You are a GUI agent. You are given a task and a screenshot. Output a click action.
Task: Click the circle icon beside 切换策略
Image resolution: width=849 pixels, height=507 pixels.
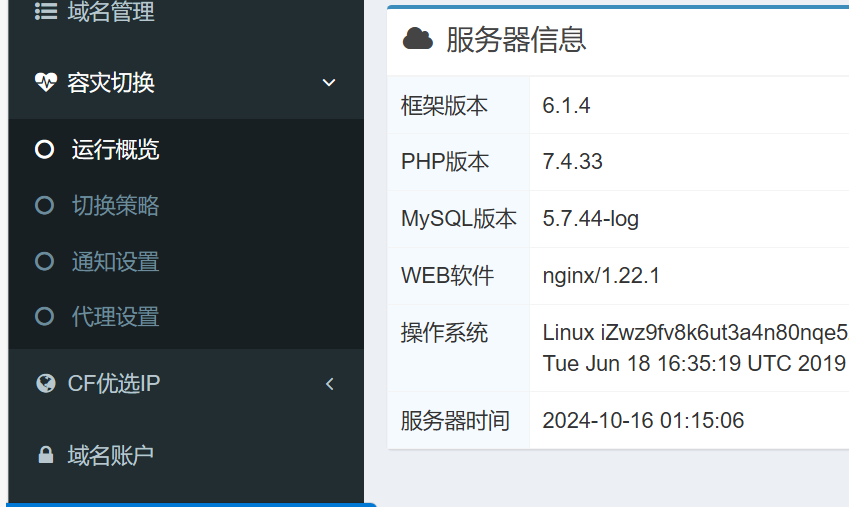[x=44, y=206]
